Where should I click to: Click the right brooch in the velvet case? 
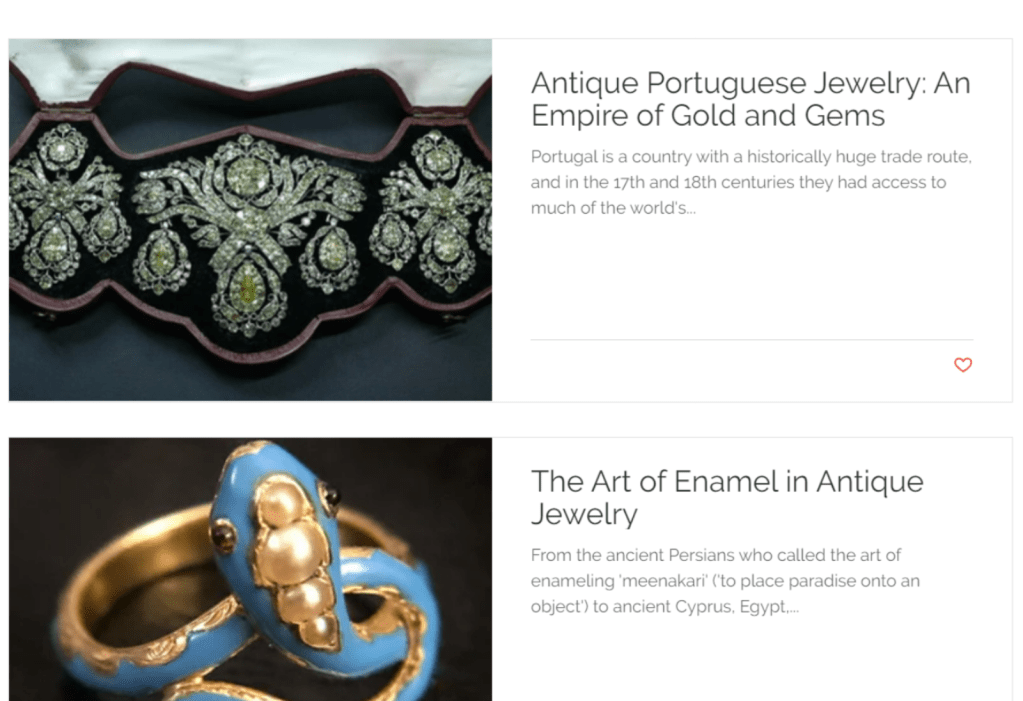coord(434,209)
